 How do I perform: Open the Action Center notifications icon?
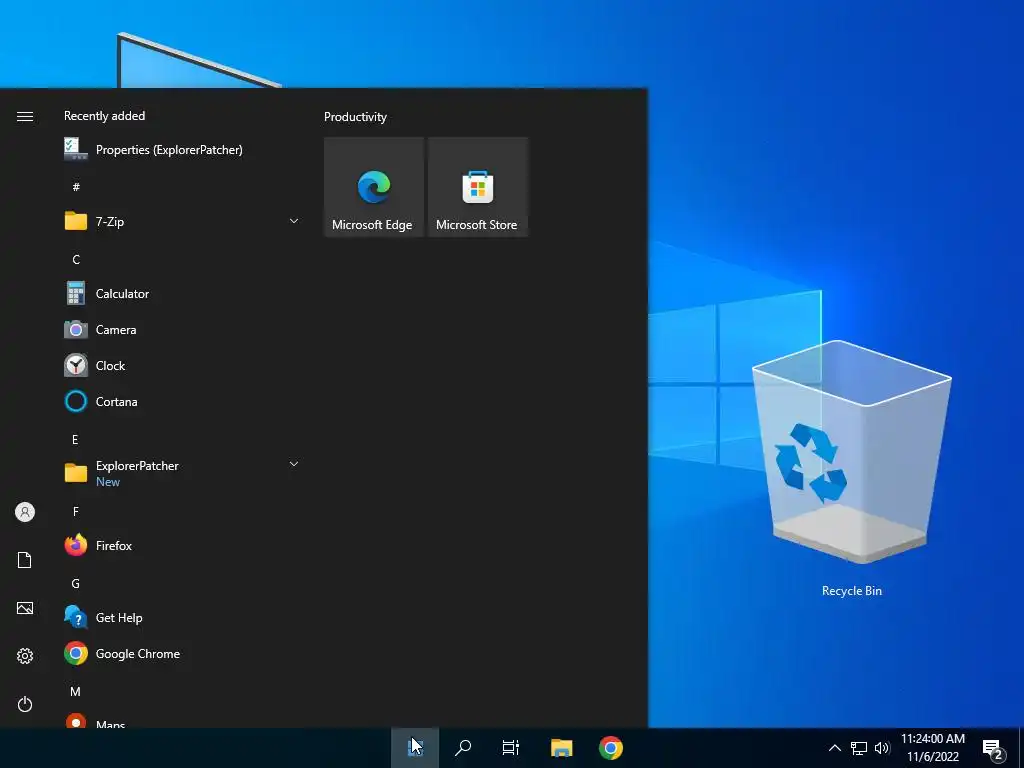click(993, 749)
